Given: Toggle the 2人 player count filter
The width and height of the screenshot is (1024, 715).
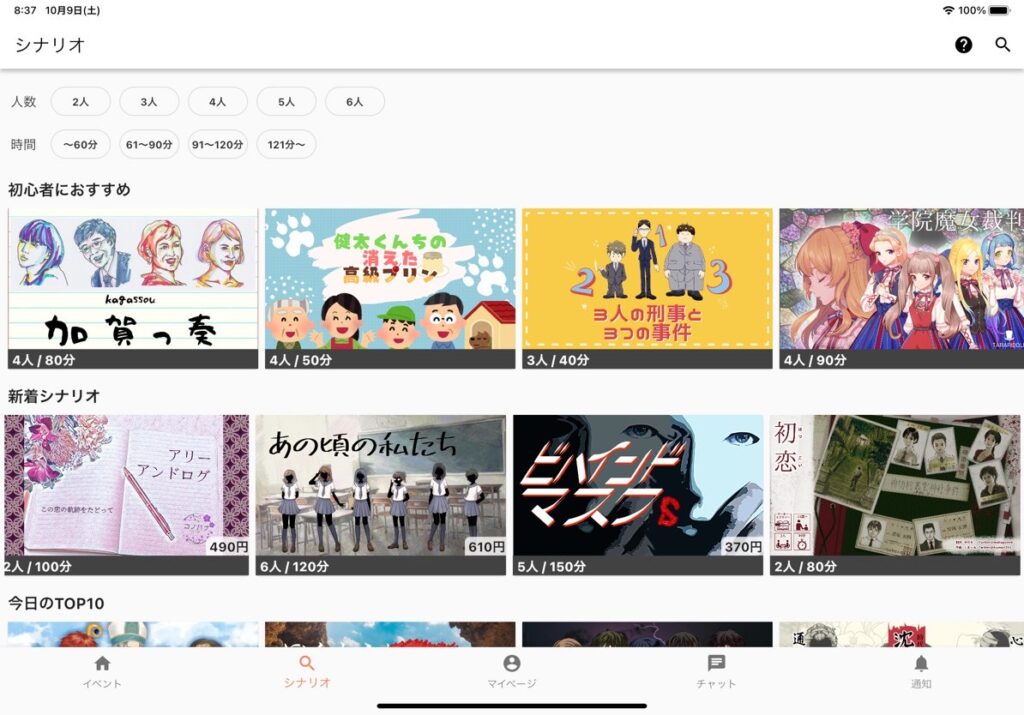Looking at the screenshot, I should point(81,102).
